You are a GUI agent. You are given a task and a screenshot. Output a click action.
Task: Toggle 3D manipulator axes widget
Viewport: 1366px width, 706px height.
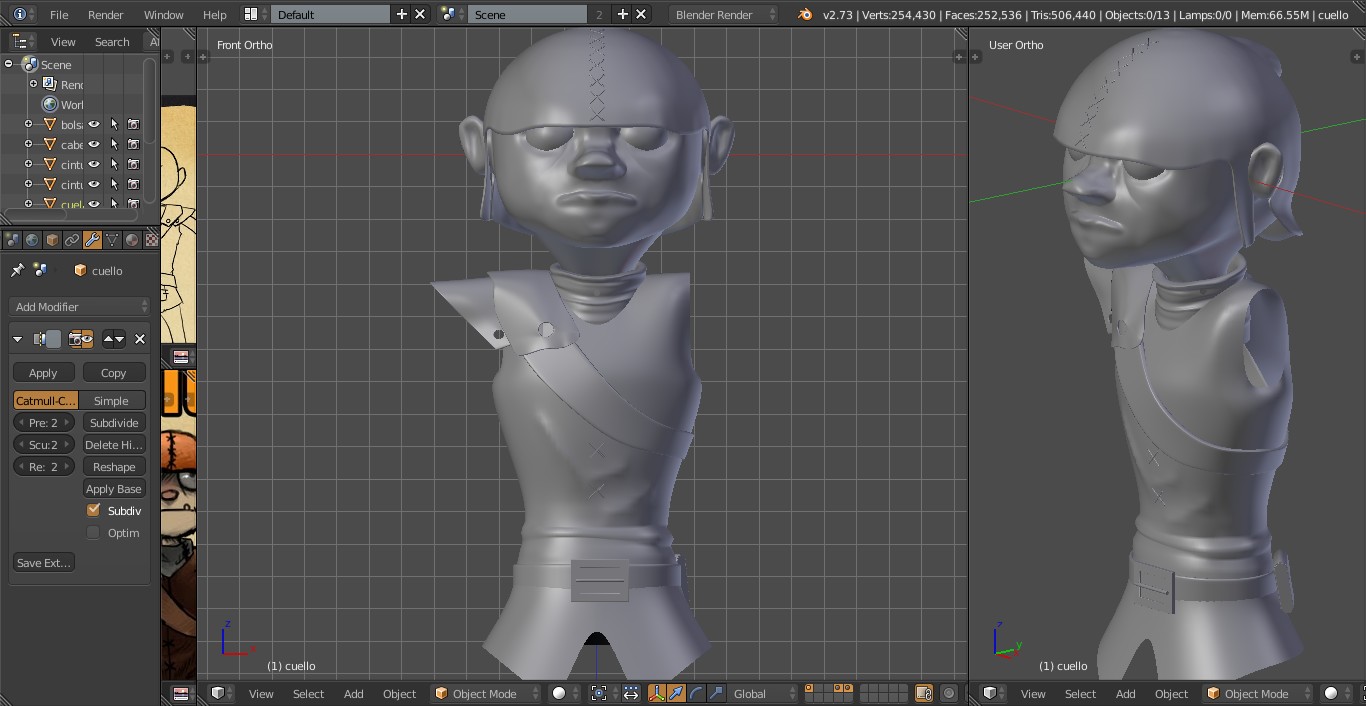pyautogui.click(x=657, y=693)
